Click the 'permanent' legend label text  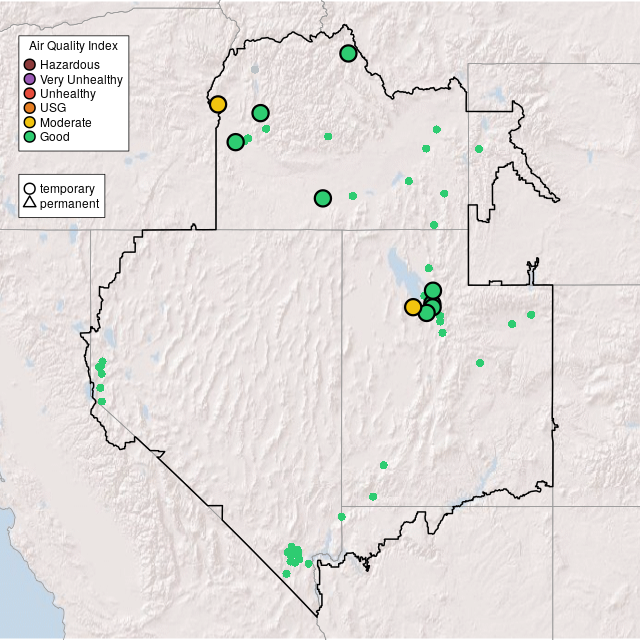69,203
